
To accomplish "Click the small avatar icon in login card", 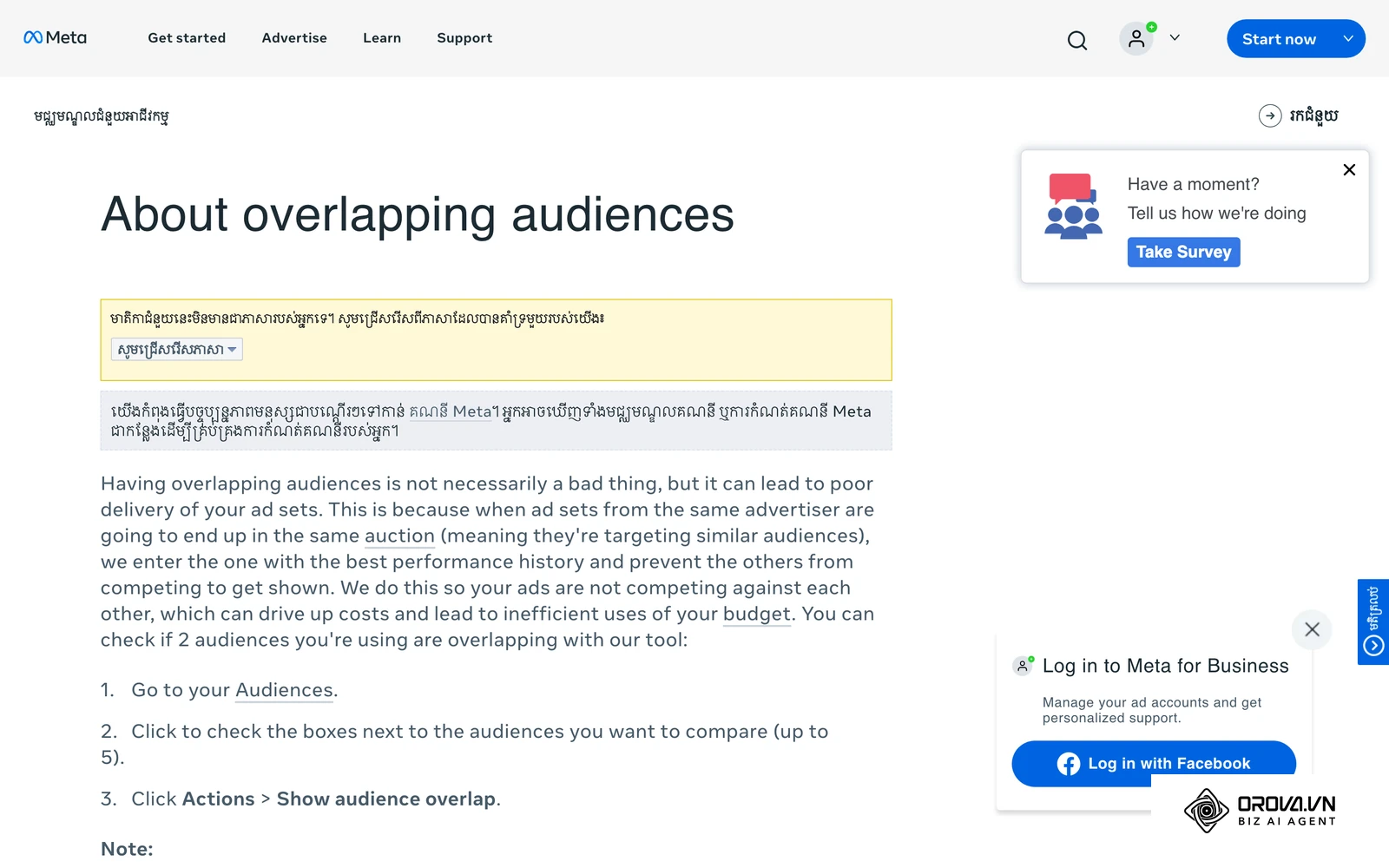I will pyautogui.click(x=1024, y=666).
